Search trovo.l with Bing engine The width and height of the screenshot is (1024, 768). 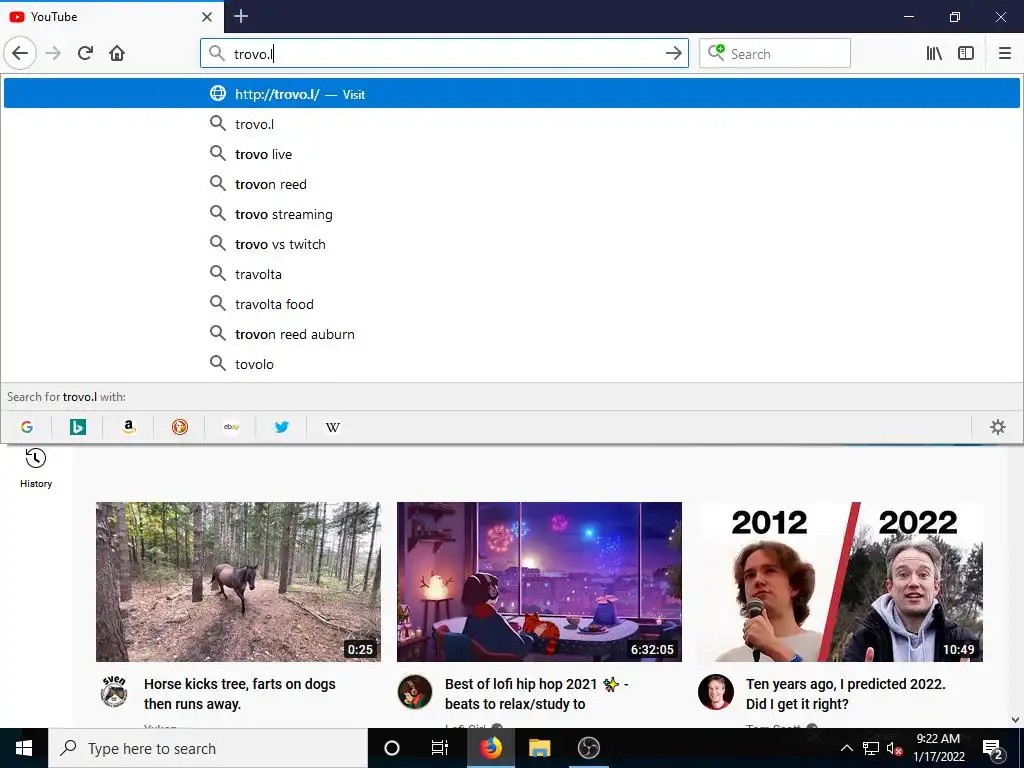[x=78, y=427]
